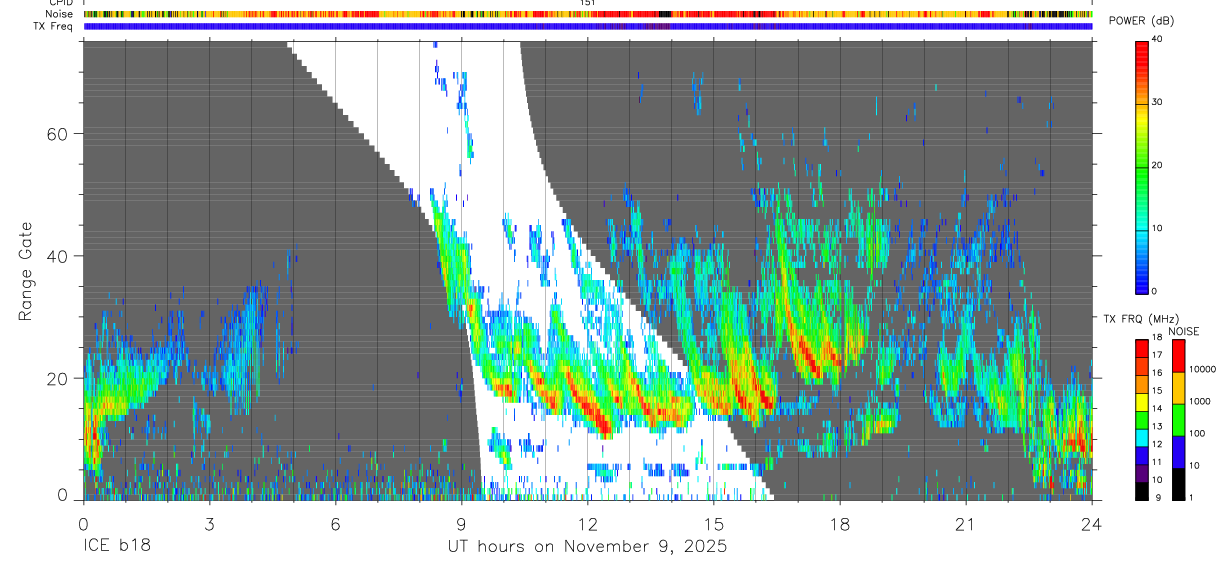
Task: Pick the yellow segment of the TX FRQ colorbar
Action: point(1142,402)
